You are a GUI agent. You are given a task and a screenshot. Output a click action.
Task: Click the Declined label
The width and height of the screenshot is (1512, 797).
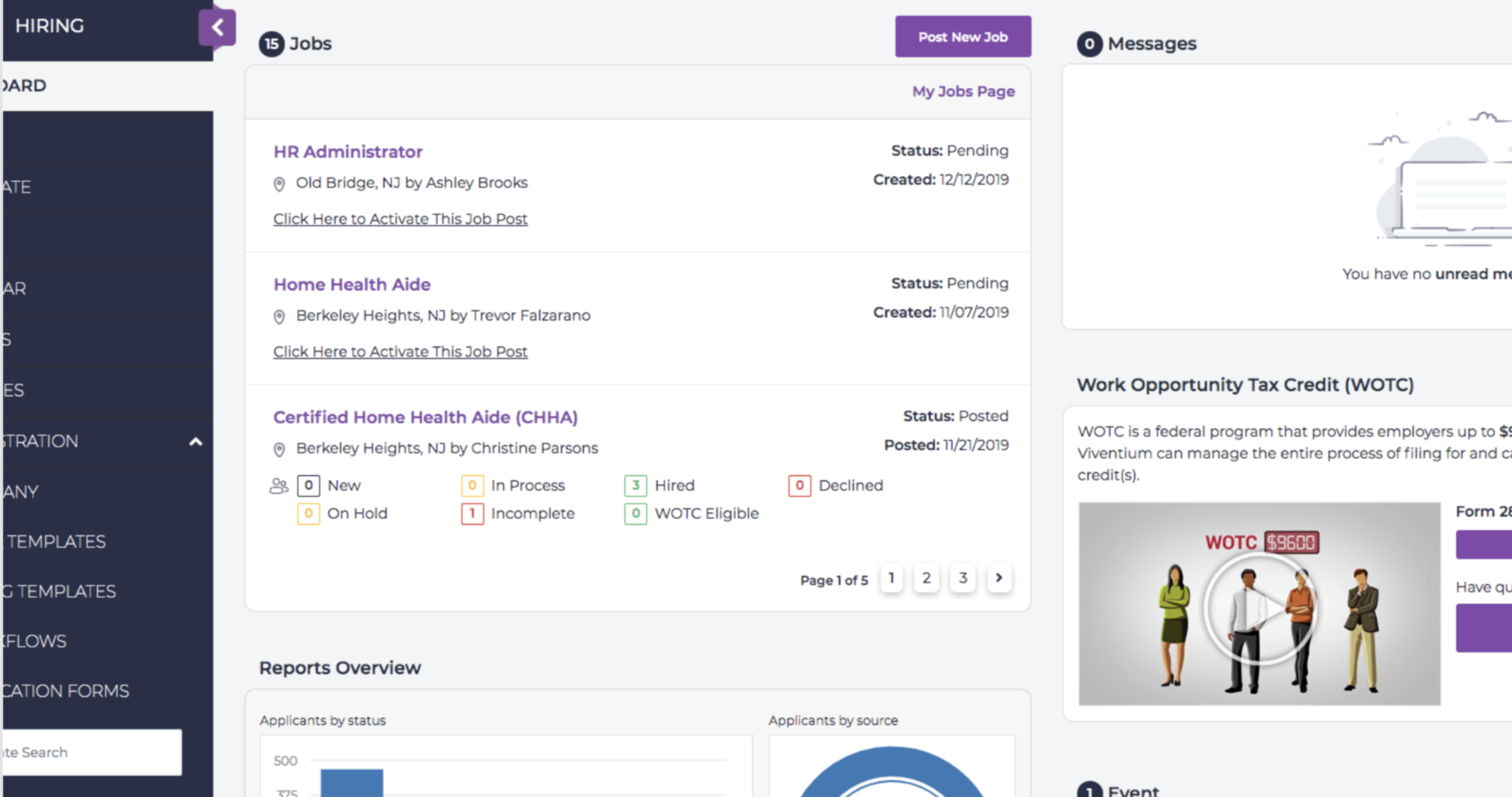point(851,486)
